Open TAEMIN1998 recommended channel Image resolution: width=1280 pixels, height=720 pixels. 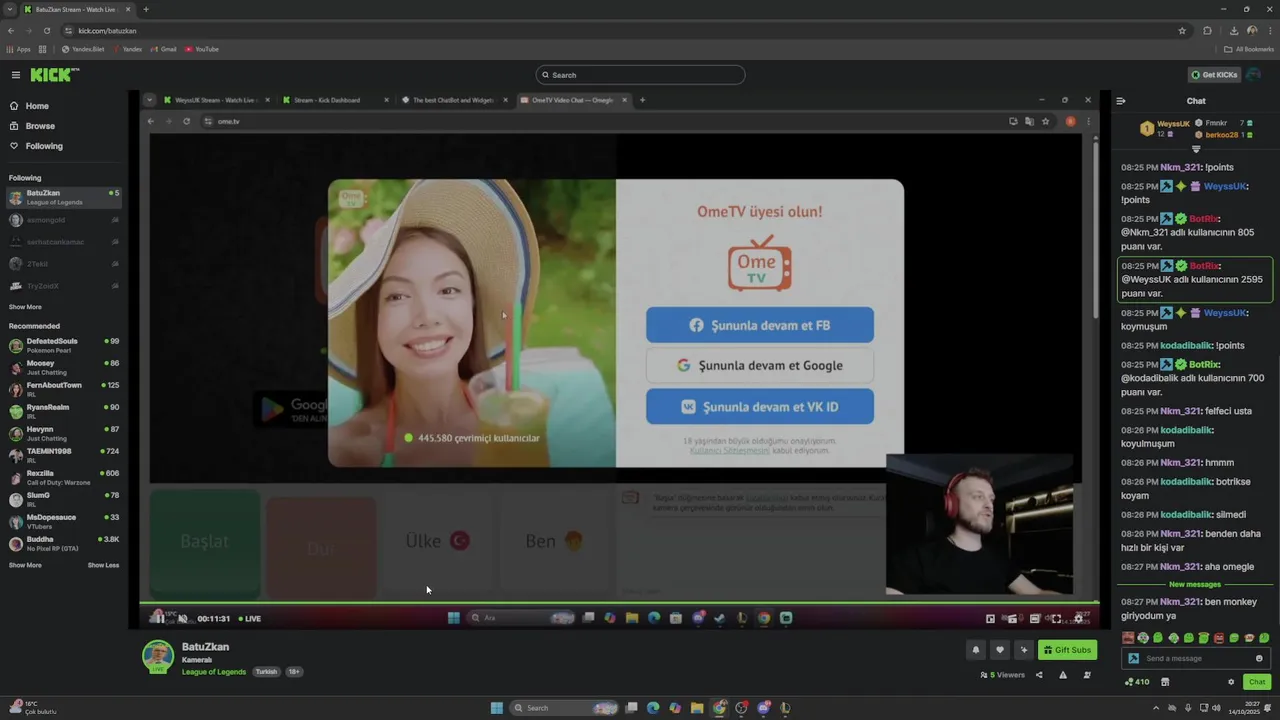point(64,455)
